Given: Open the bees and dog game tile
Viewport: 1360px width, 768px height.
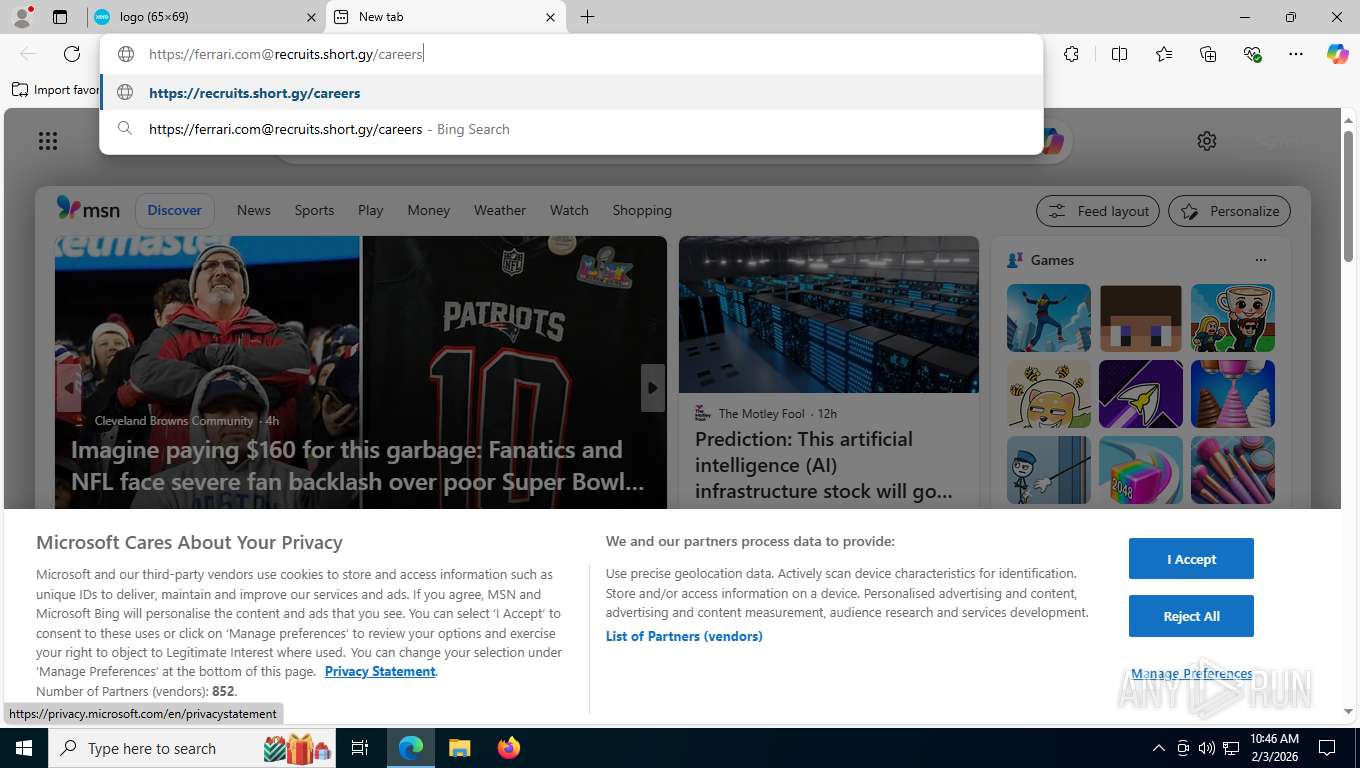Looking at the screenshot, I should coord(1049,394).
